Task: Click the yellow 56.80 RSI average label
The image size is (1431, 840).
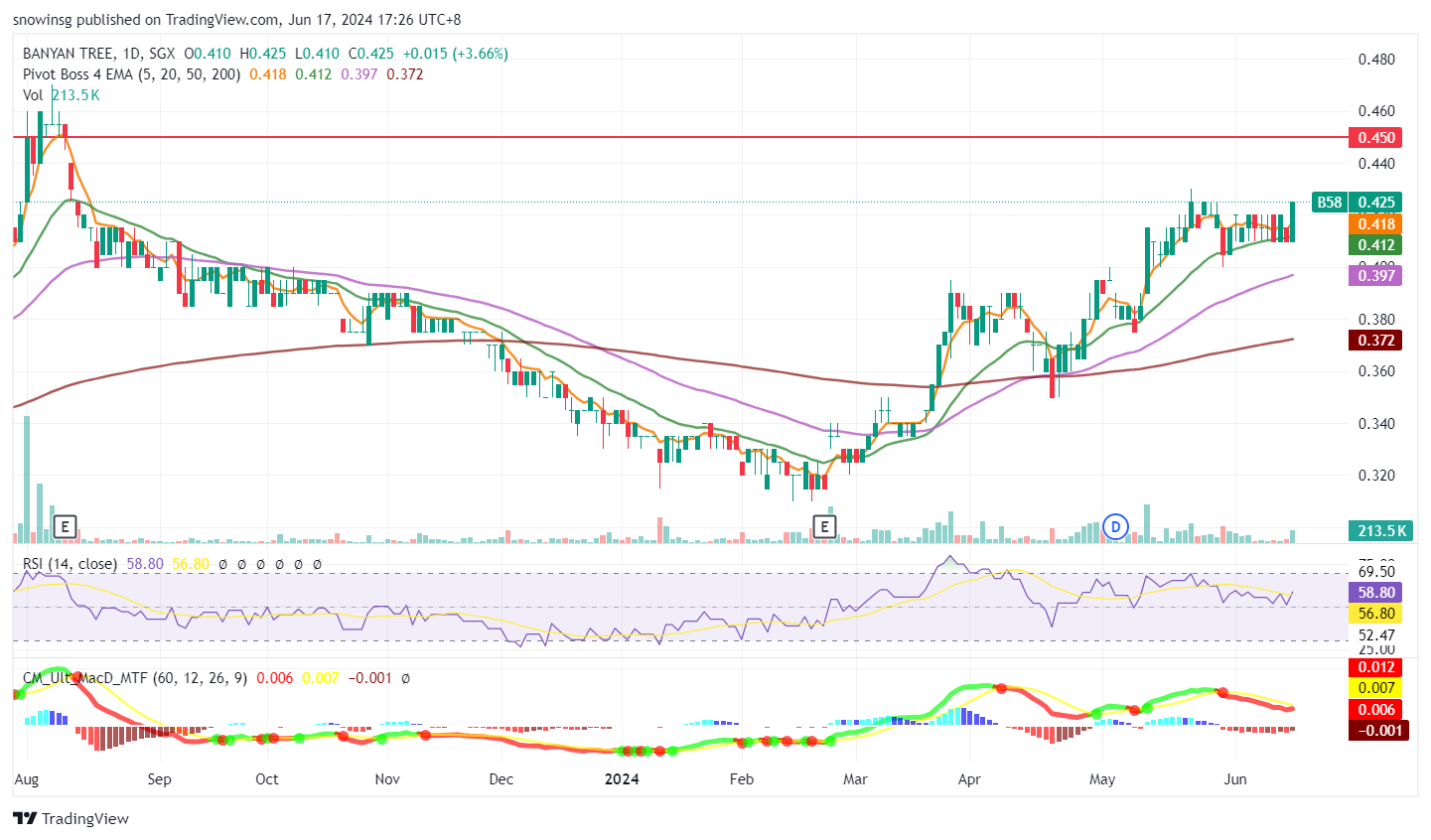Action: pos(1375,614)
